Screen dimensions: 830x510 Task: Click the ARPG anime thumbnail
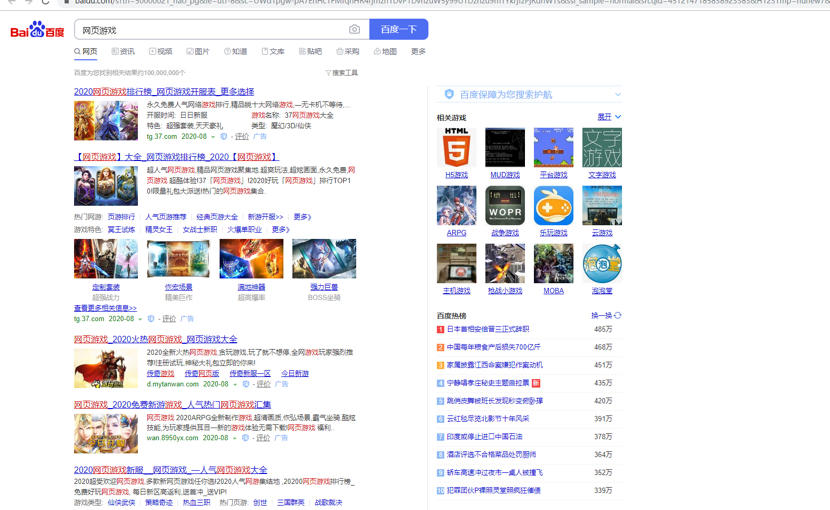coord(456,205)
